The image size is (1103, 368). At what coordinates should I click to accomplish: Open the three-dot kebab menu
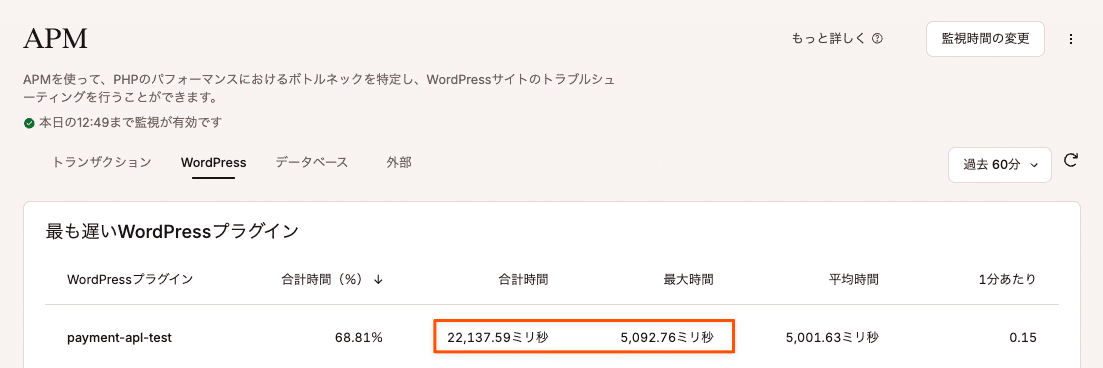1071,39
